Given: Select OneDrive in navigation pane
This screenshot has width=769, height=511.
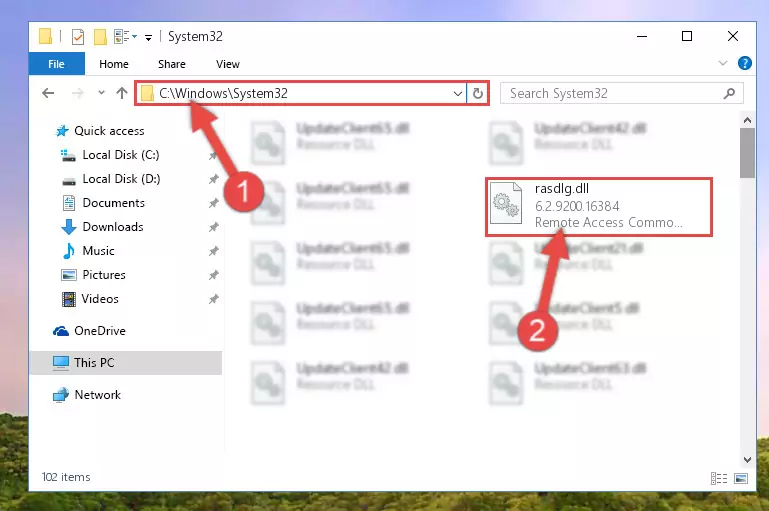Looking at the screenshot, I should click(100, 331).
